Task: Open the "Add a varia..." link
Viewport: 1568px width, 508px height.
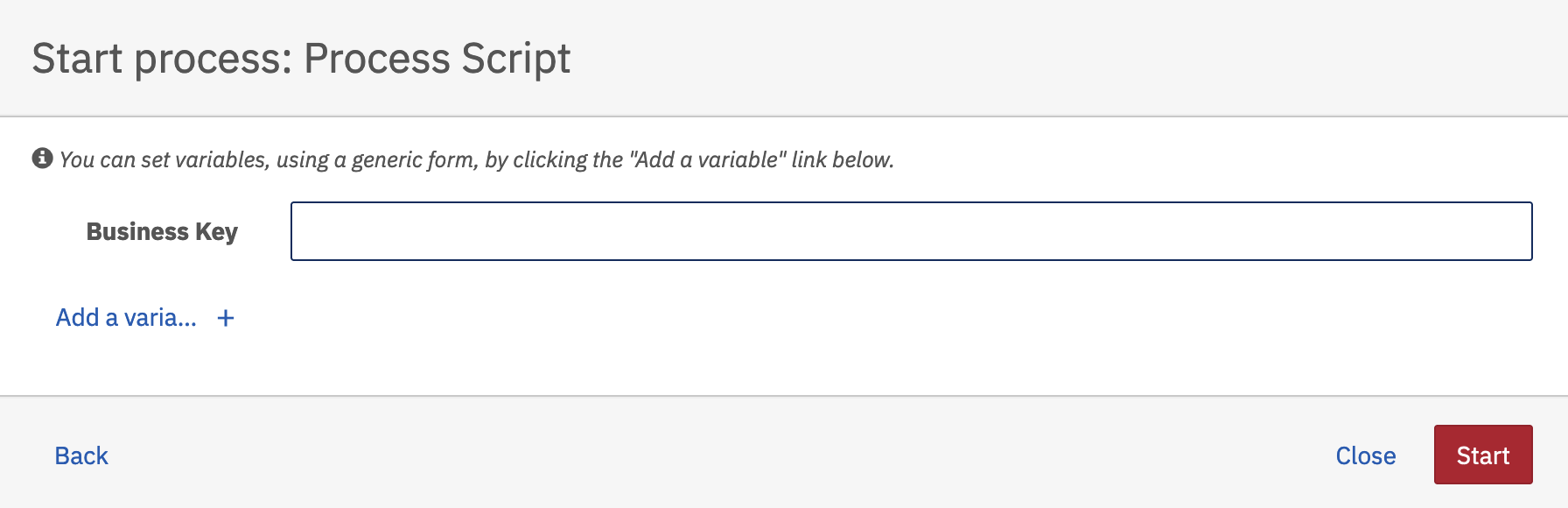Action: click(x=126, y=318)
